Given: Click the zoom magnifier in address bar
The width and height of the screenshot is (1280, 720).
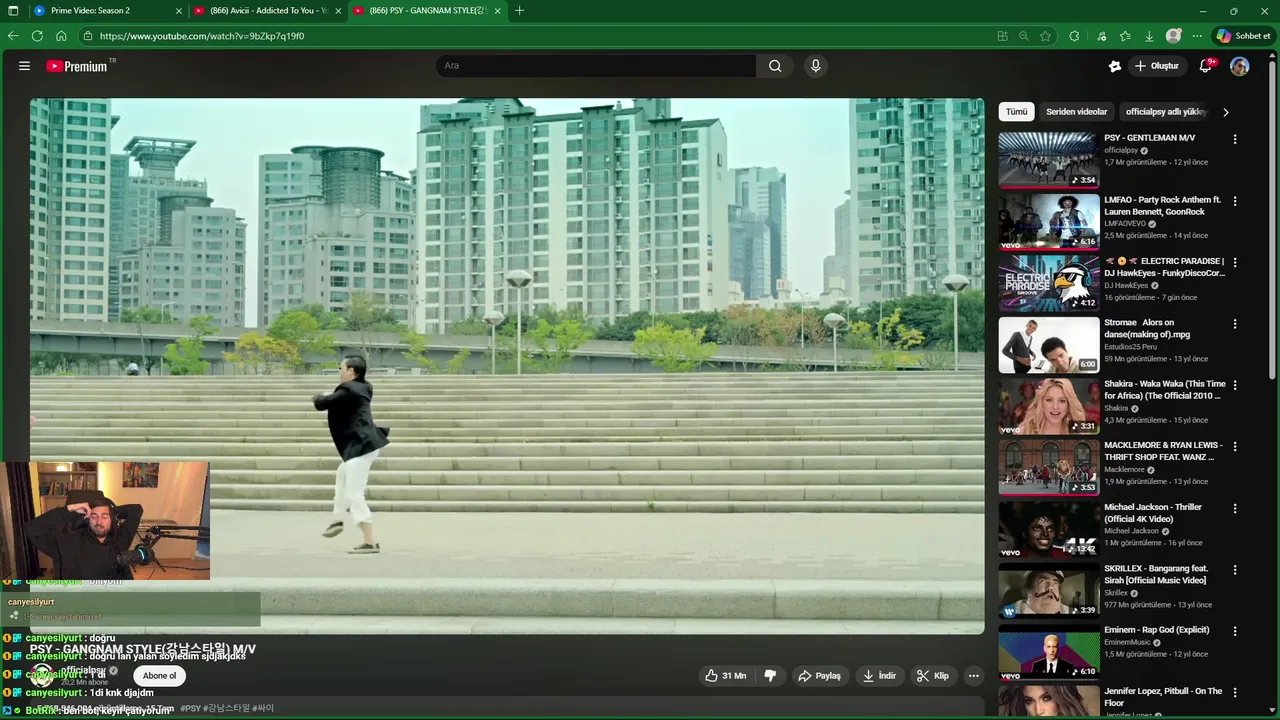Looking at the screenshot, I should click(1023, 36).
